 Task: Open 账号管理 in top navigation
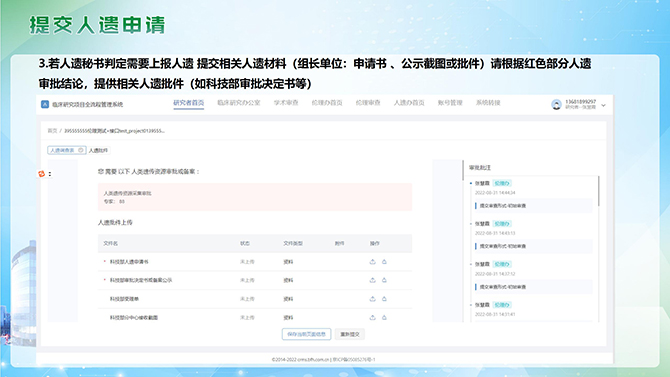[x=450, y=103]
